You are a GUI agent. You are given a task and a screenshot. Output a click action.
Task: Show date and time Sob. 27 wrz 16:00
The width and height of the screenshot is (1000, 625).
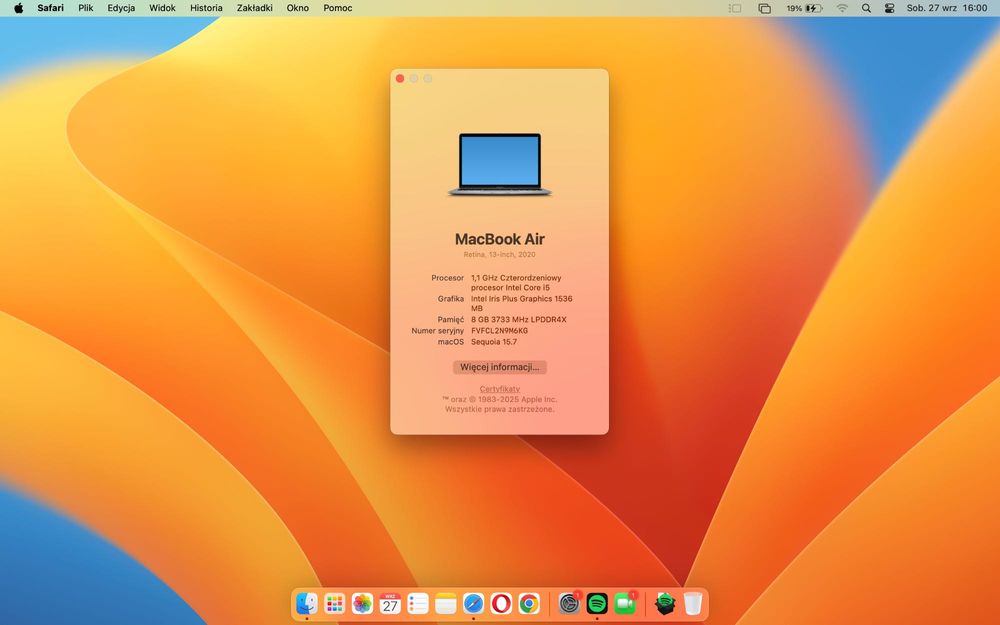pos(947,8)
